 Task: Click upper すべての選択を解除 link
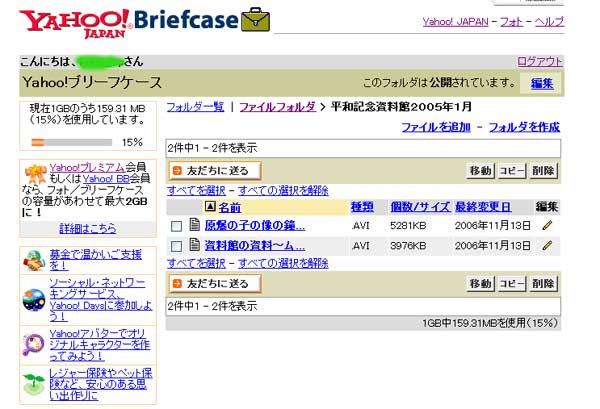click(x=283, y=191)
